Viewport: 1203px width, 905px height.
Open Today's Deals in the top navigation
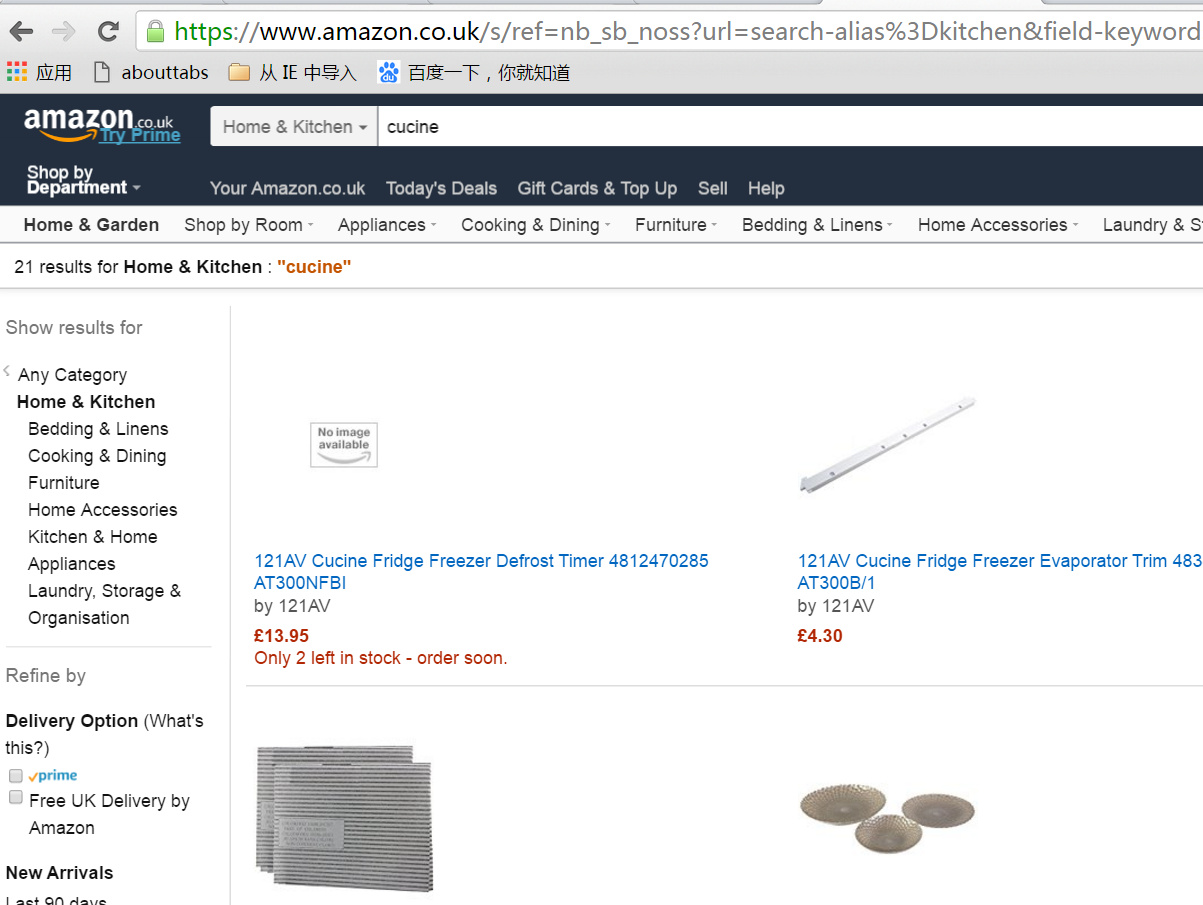pos(441,188)
